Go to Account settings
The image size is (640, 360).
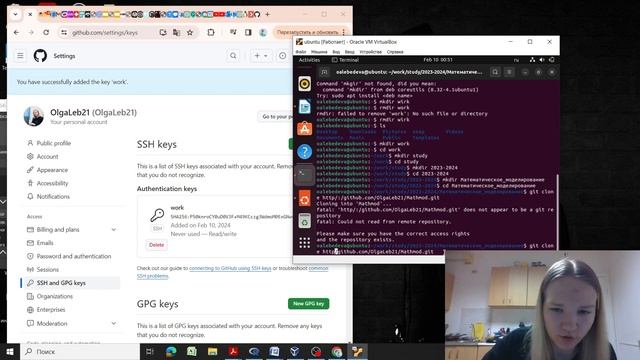click(47, 157)
